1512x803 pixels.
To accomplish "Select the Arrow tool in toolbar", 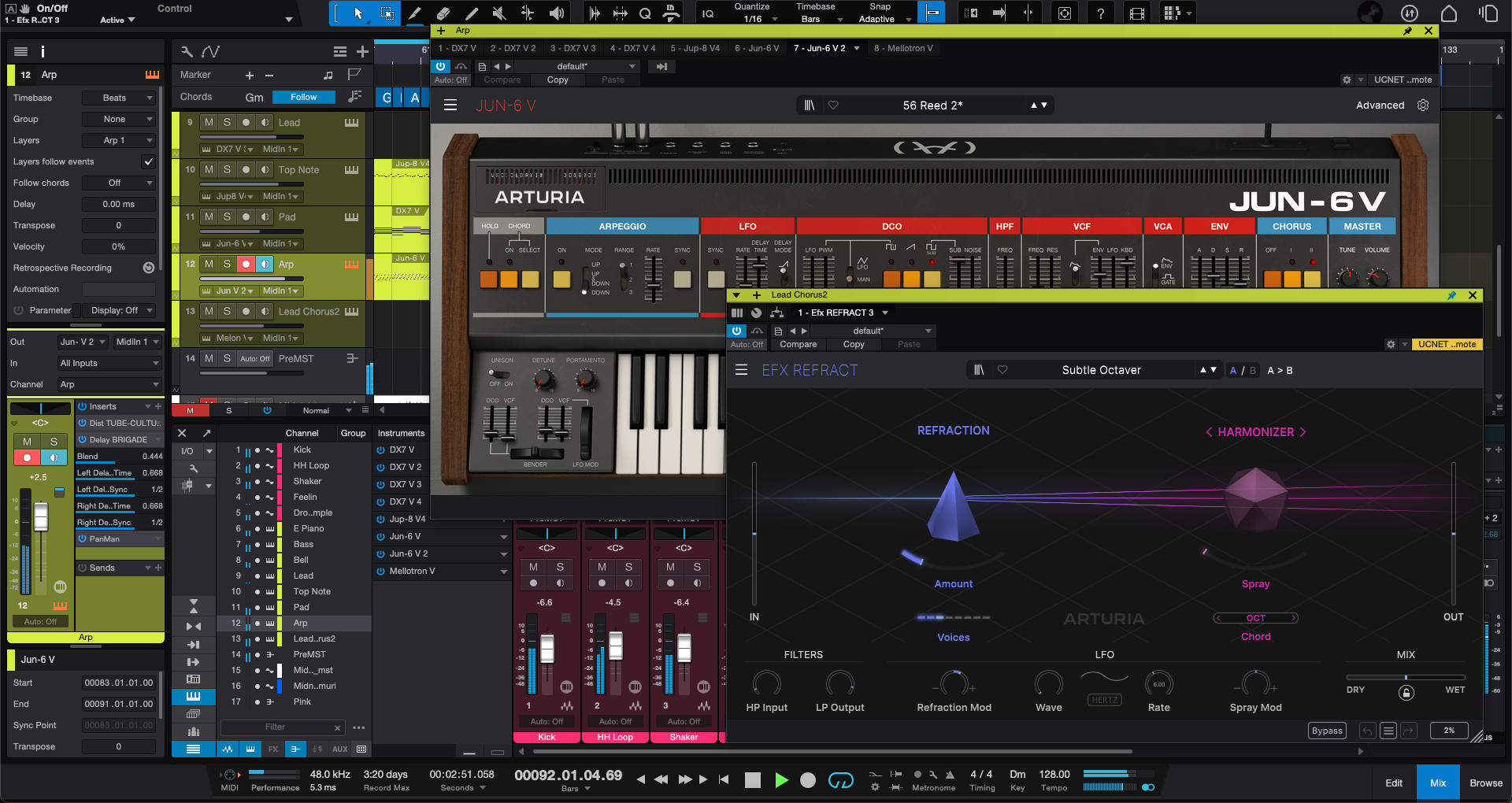I will [x=358, y=13].
